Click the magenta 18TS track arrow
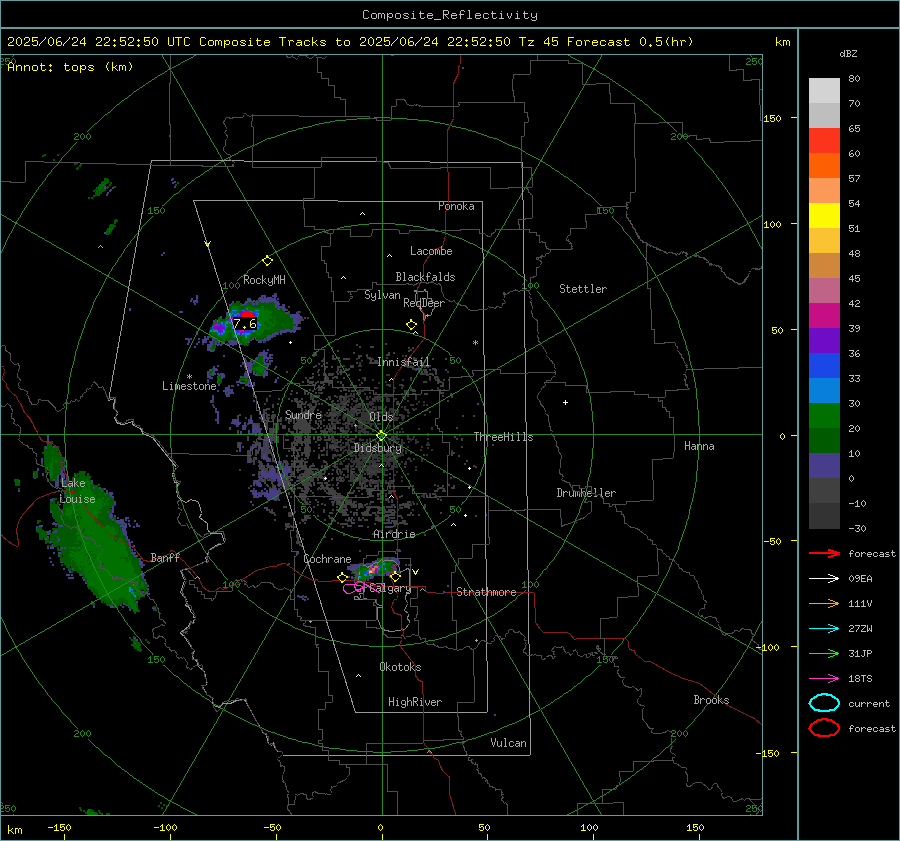Image resolution: width=900 pixels, height=841 pixels. point(824,679)
